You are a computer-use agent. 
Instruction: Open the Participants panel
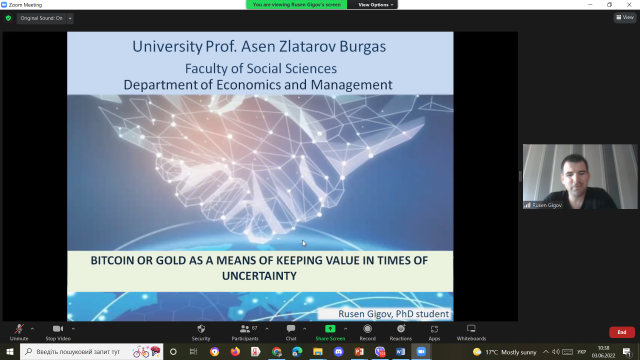click(x=245, y=333)
